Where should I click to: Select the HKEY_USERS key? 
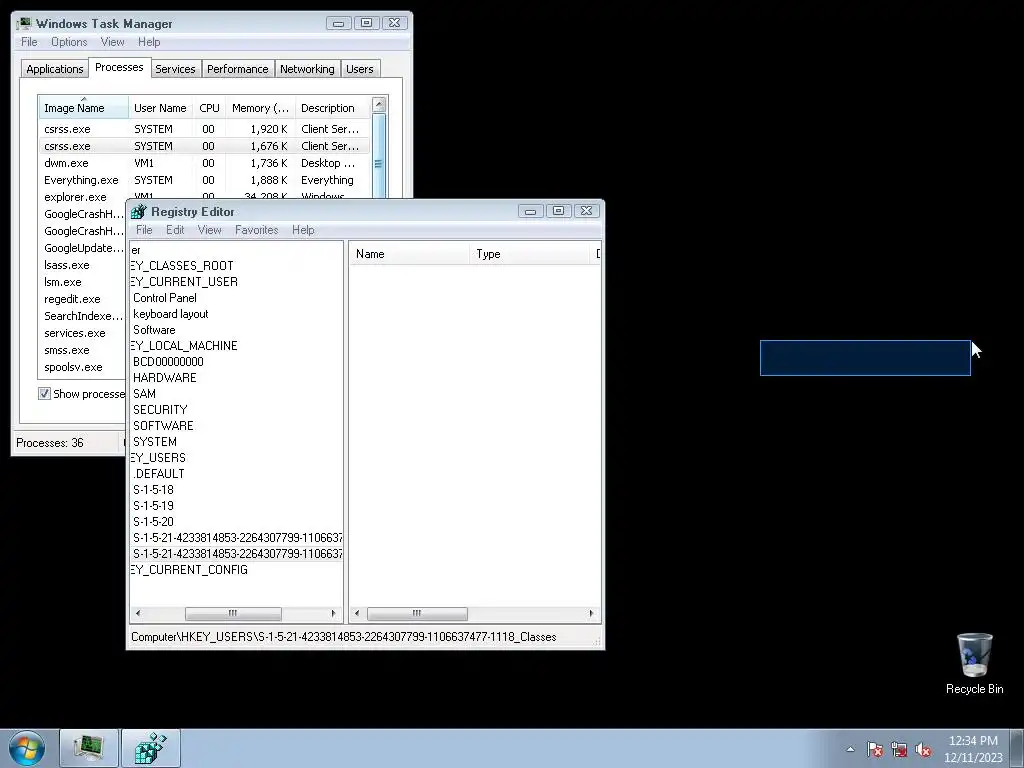point(158,458)
